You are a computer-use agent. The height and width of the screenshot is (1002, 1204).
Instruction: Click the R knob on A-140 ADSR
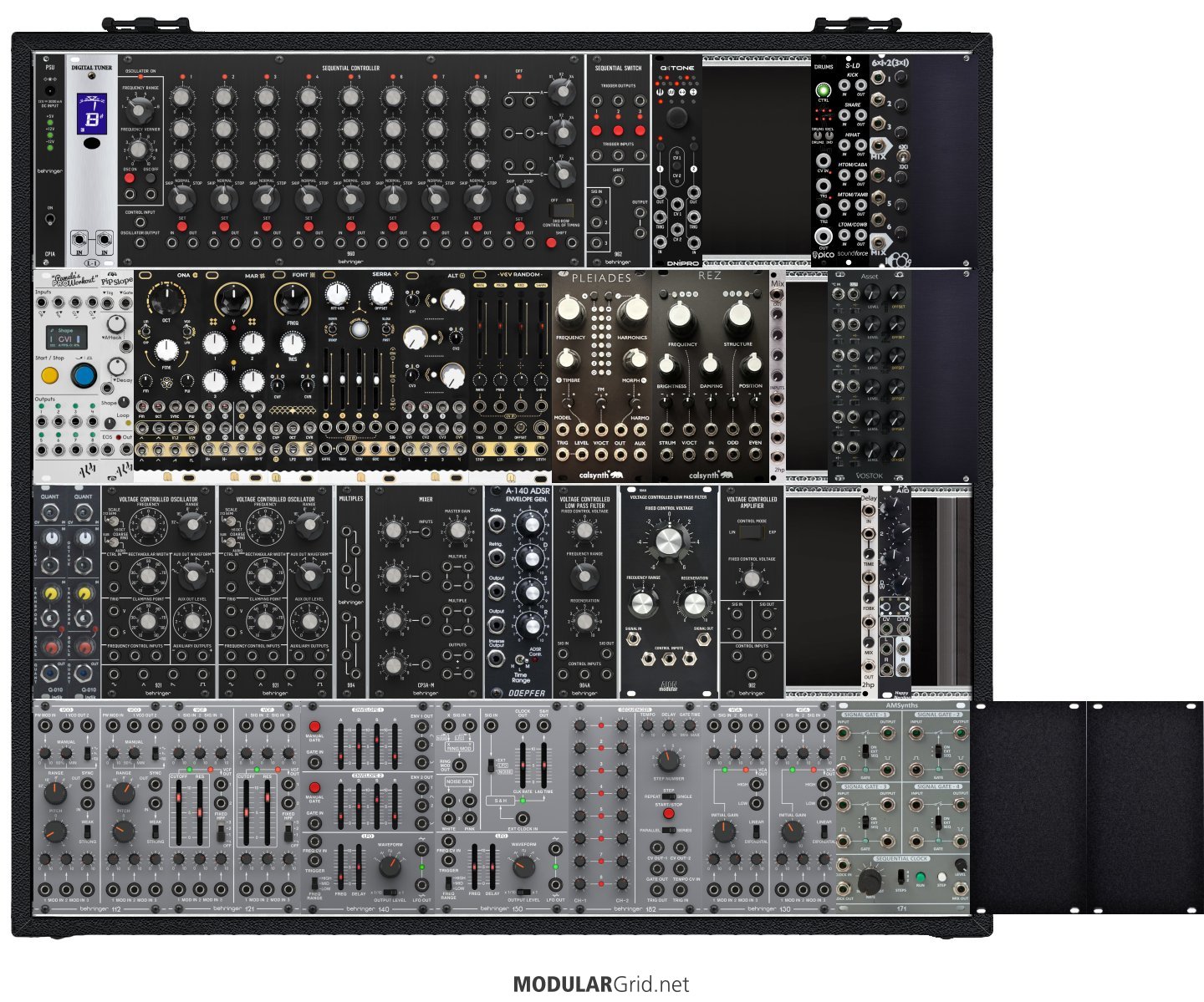529,624
